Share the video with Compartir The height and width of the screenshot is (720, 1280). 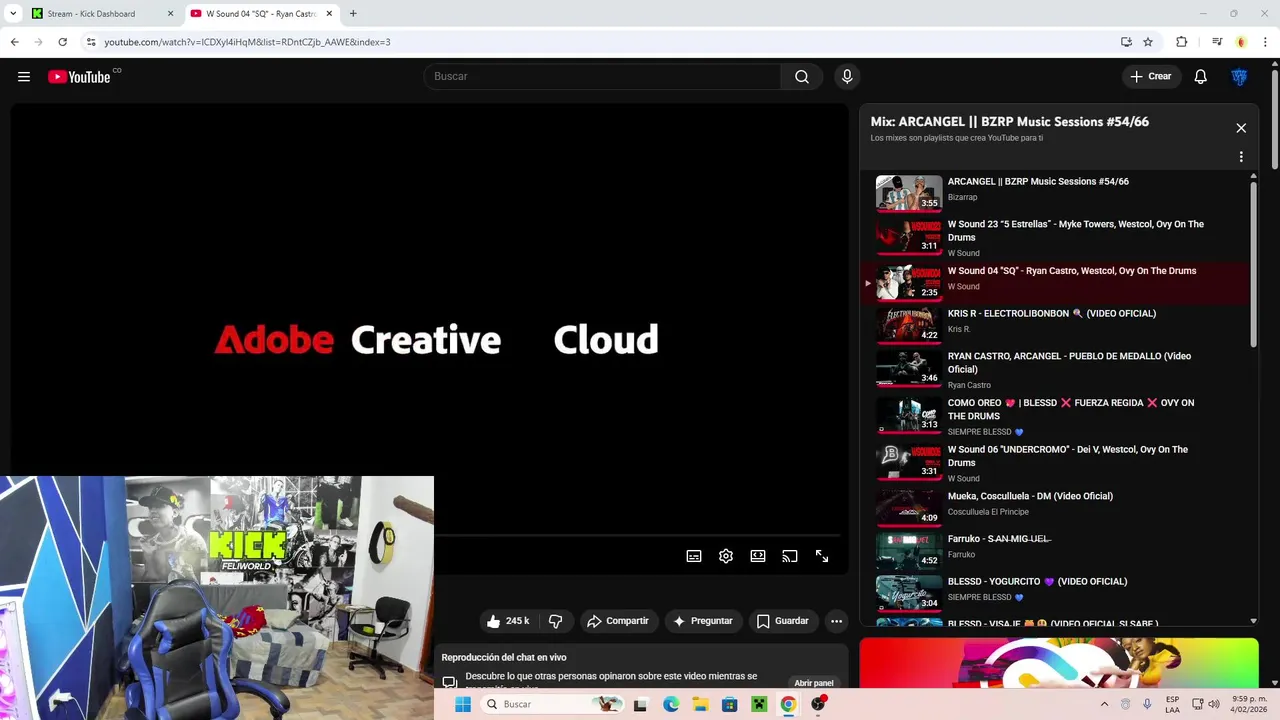point(618,621)
